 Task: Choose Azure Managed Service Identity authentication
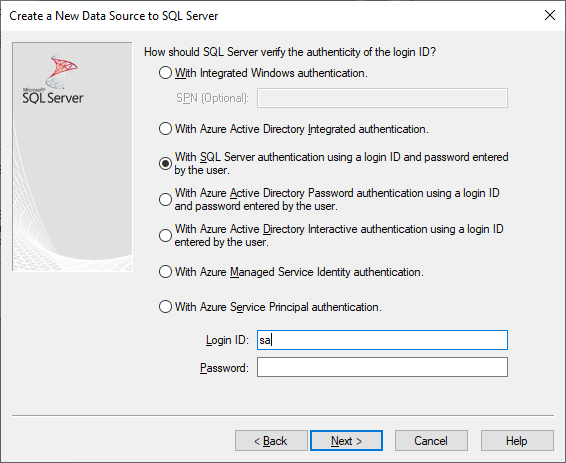point(165,272)
